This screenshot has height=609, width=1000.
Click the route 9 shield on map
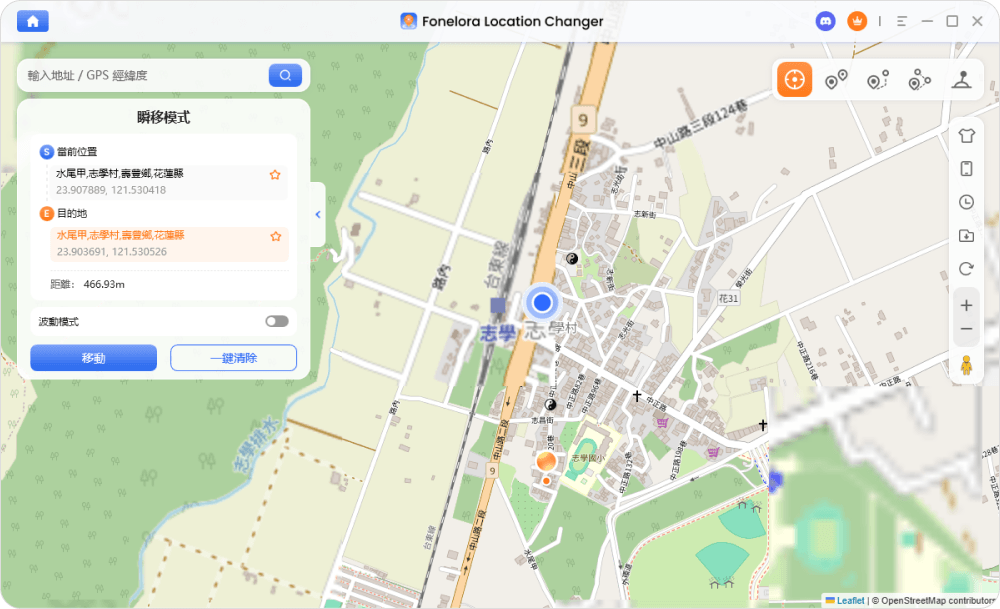tap(582, 120)
